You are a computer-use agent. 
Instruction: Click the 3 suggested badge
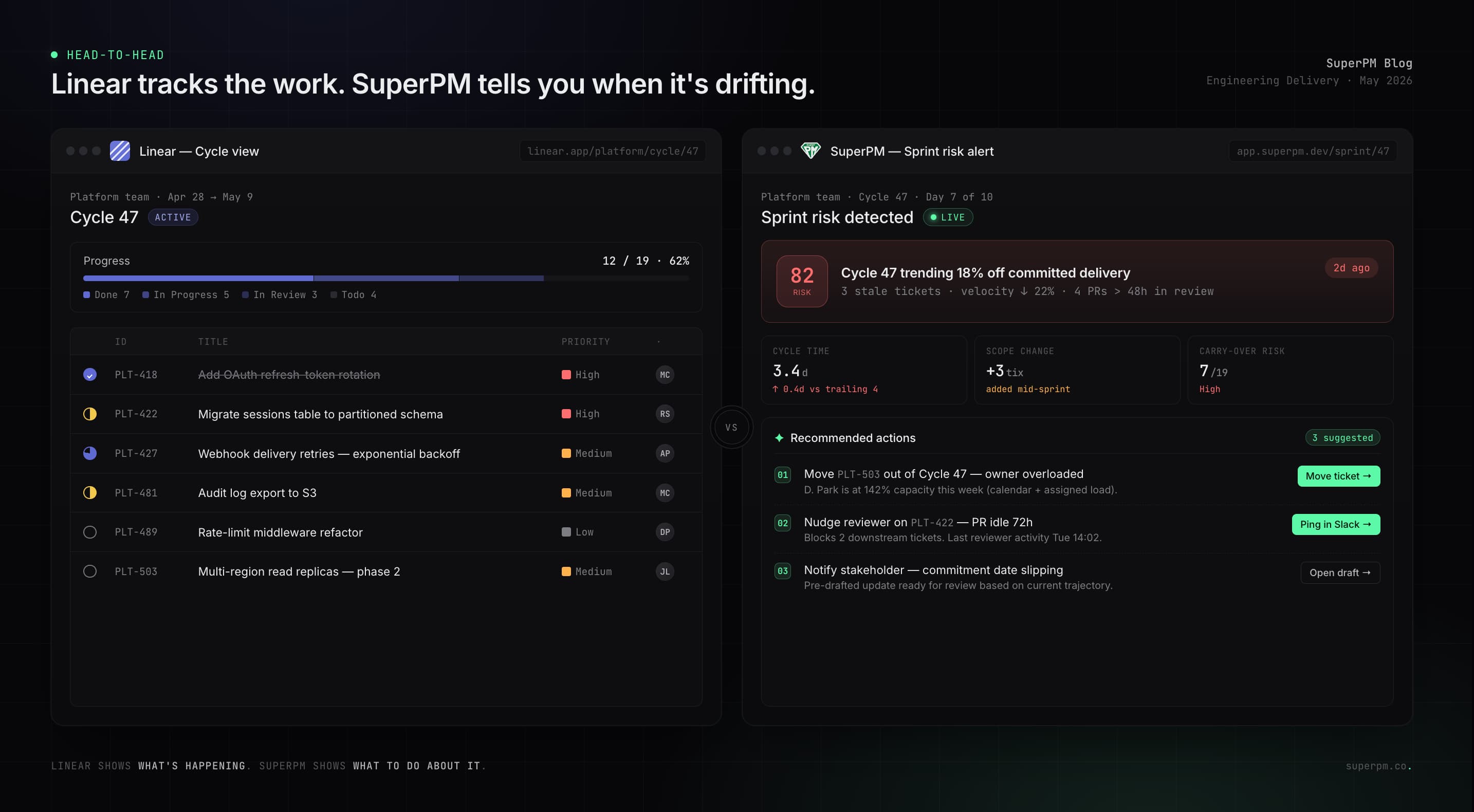[x=1342, y=438]
